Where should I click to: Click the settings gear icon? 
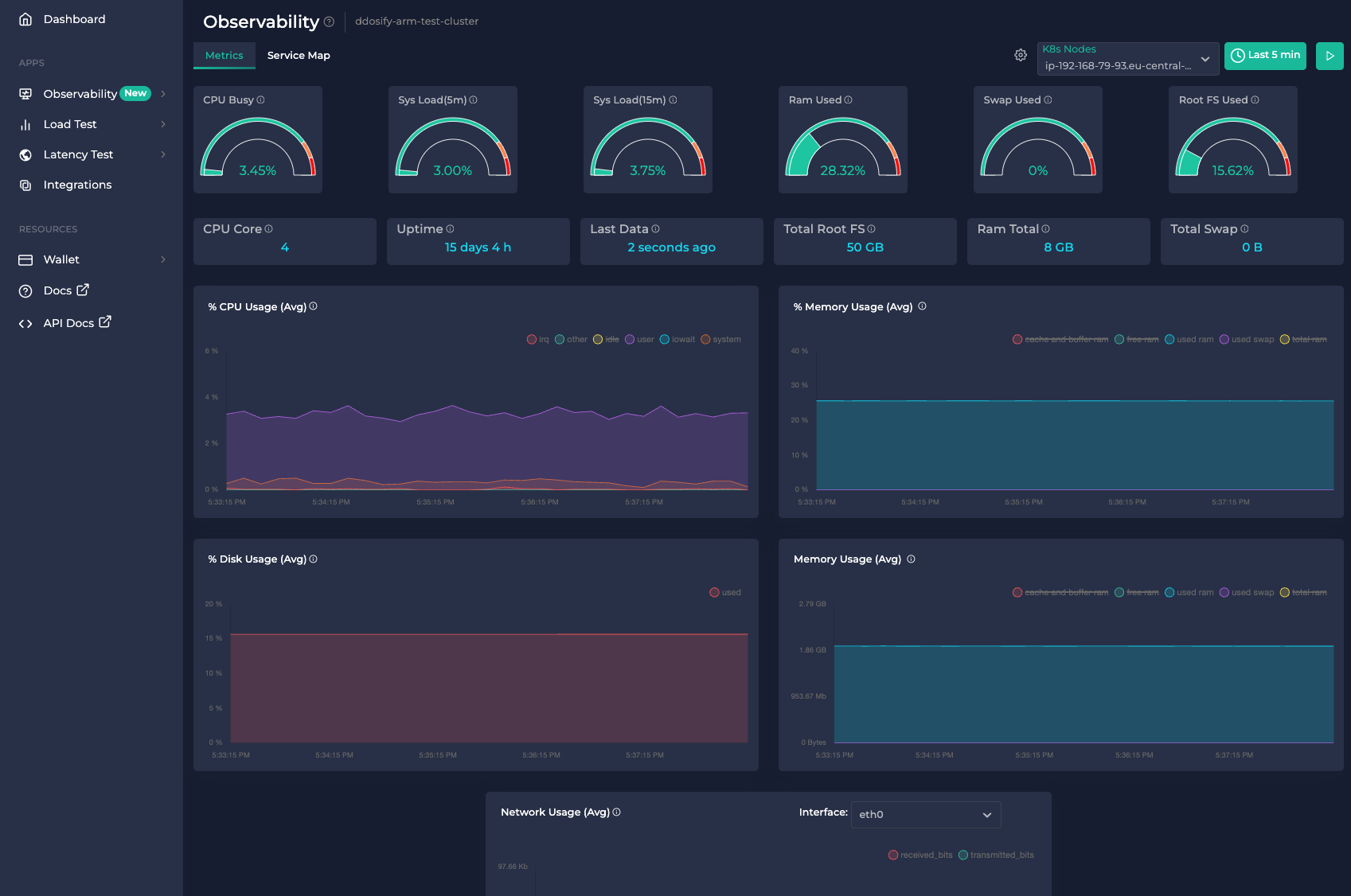[1021, 56]
